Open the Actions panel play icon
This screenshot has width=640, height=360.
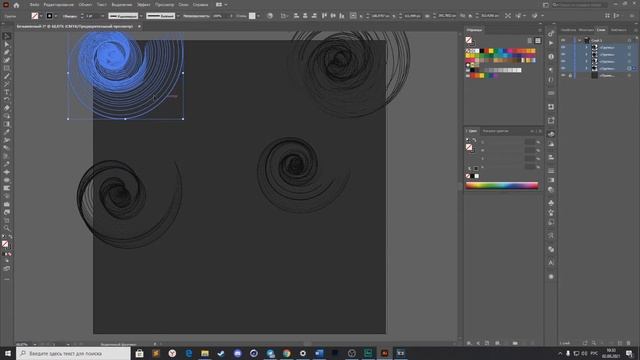(551, 43)
